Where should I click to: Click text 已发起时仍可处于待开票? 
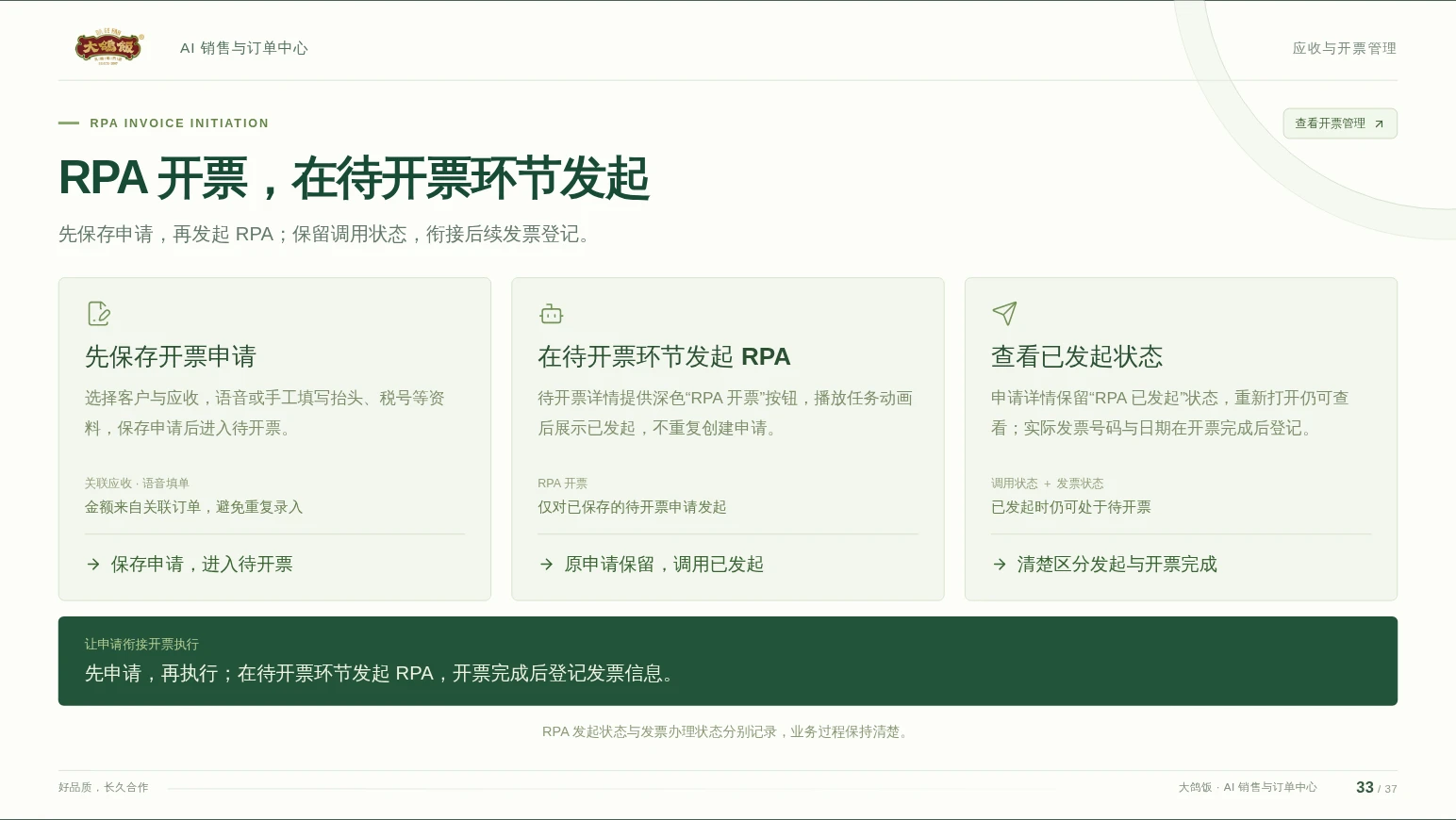[x=1071, y=507]
